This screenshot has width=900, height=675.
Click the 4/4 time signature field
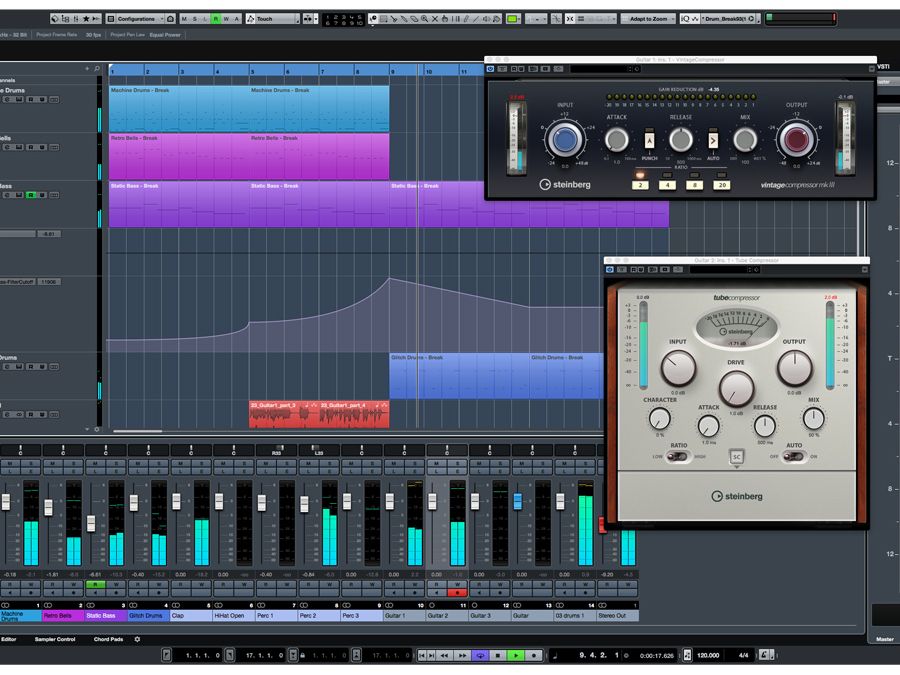click(743, 655)
